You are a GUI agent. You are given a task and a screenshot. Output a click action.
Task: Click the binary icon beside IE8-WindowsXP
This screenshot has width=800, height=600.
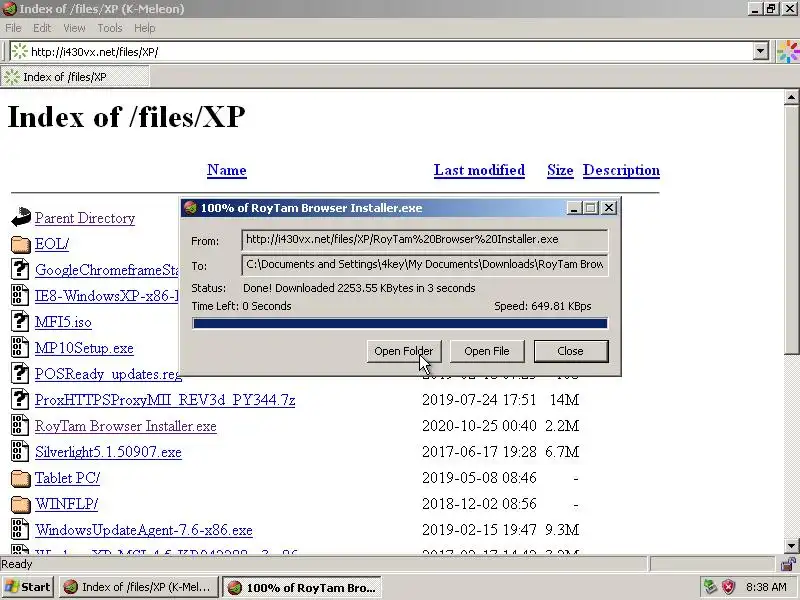tap(20, 295)
